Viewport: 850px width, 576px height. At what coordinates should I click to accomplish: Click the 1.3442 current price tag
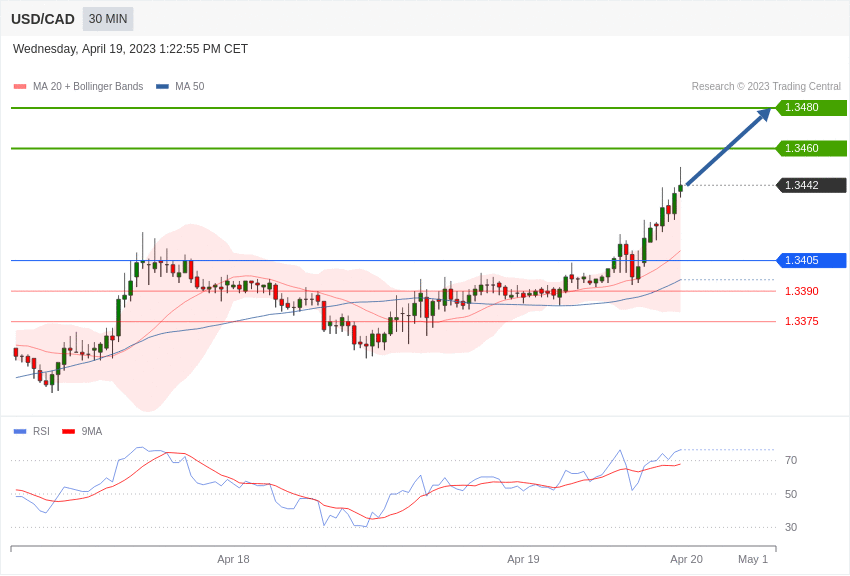tap(812, 185)
